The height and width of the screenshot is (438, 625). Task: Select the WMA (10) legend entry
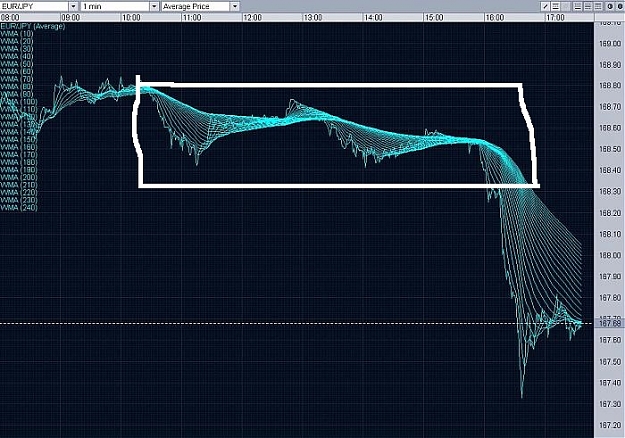17,34
